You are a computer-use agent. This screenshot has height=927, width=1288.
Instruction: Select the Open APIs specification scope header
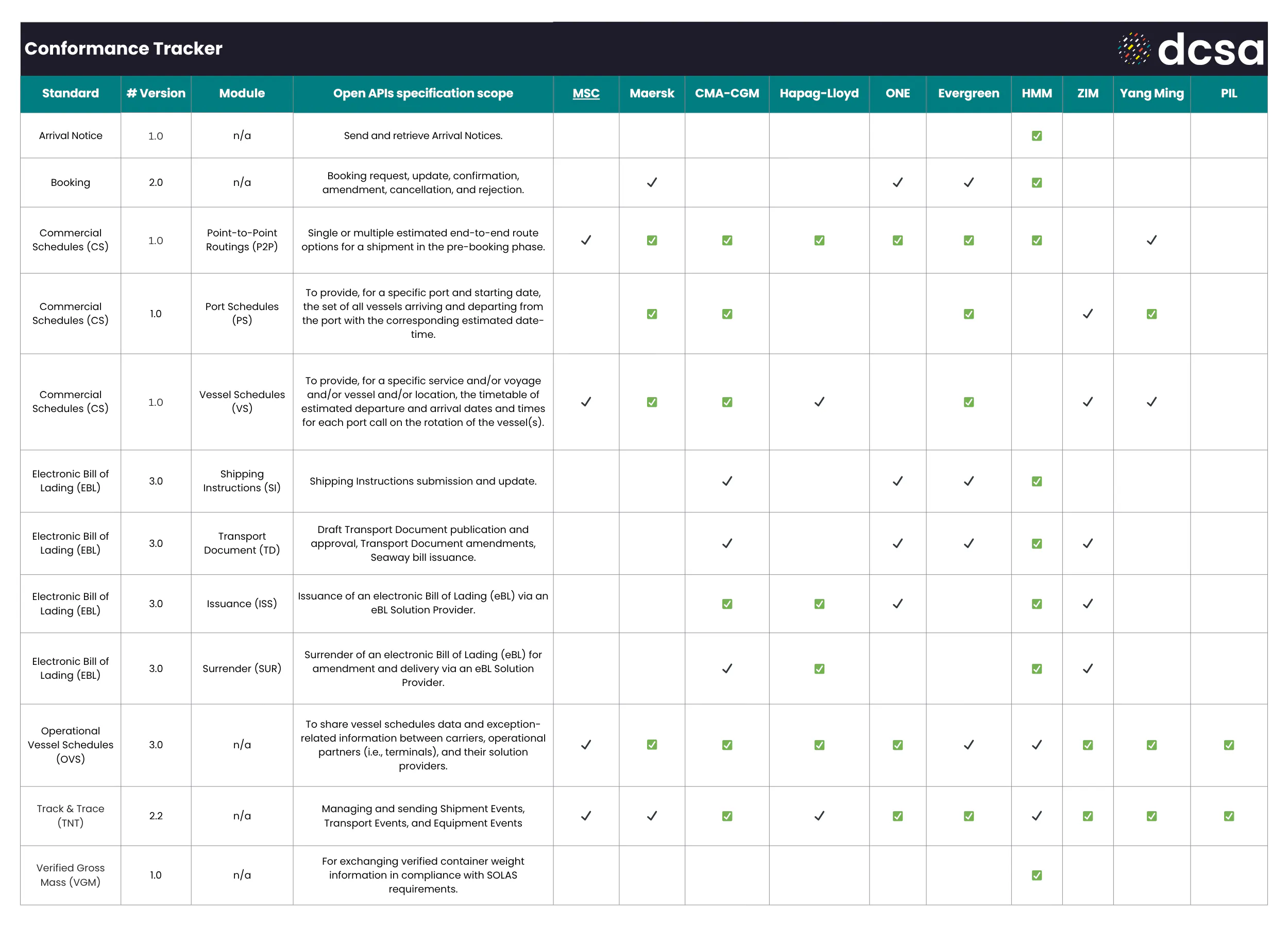[x=422, y=94]
